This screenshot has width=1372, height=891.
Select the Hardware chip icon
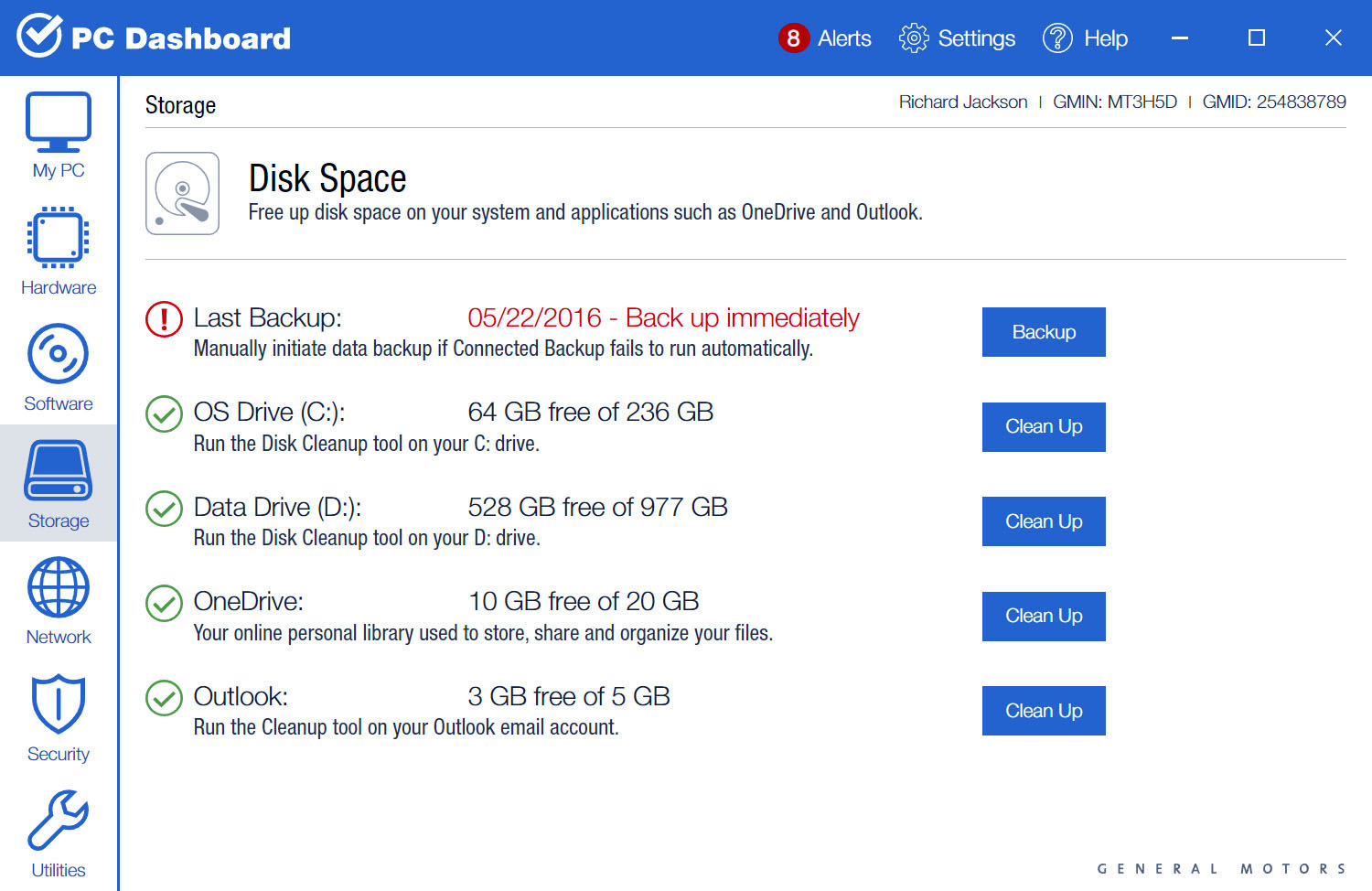tap(59, 238)
